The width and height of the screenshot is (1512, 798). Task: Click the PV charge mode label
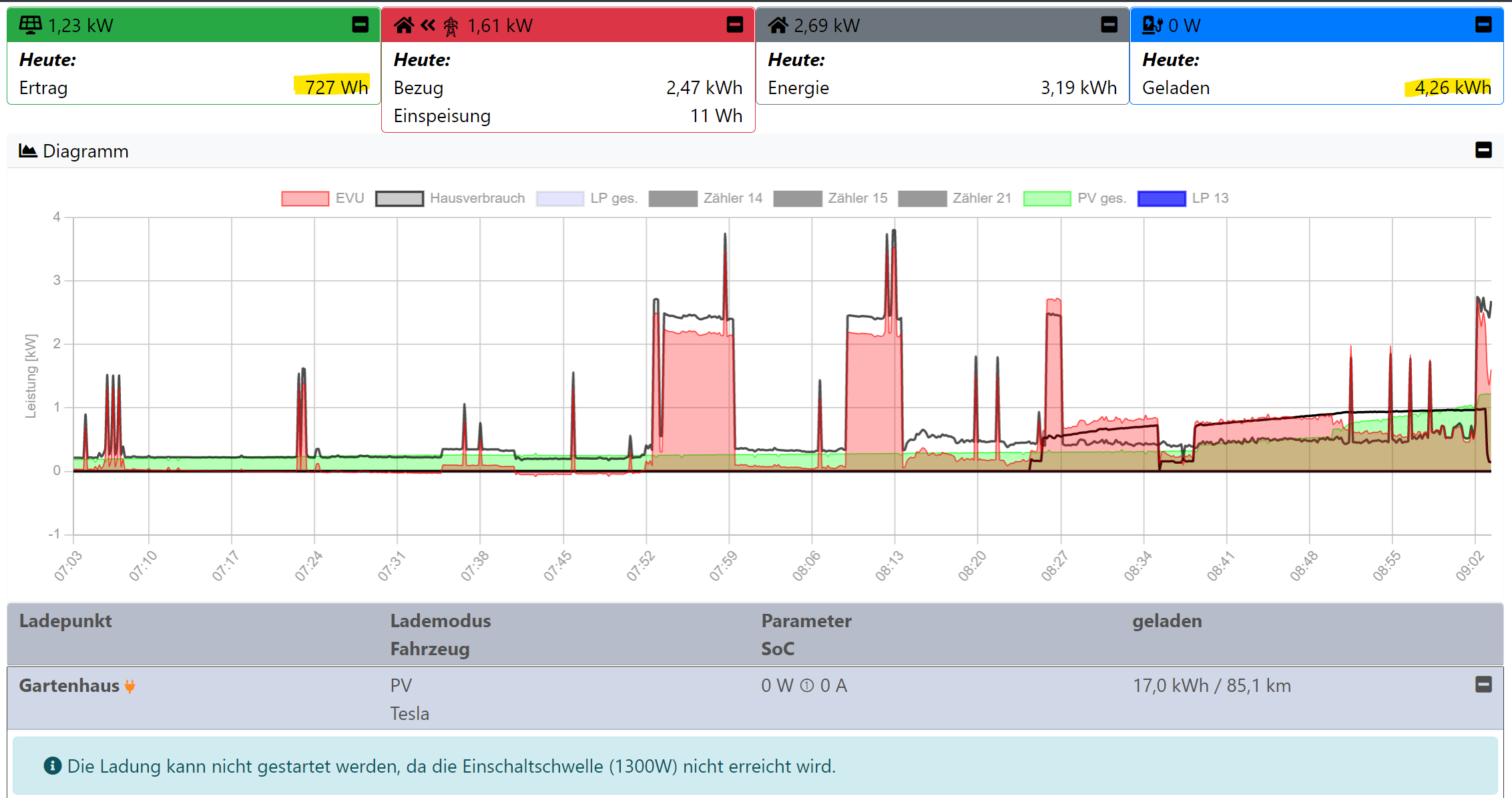401,686
